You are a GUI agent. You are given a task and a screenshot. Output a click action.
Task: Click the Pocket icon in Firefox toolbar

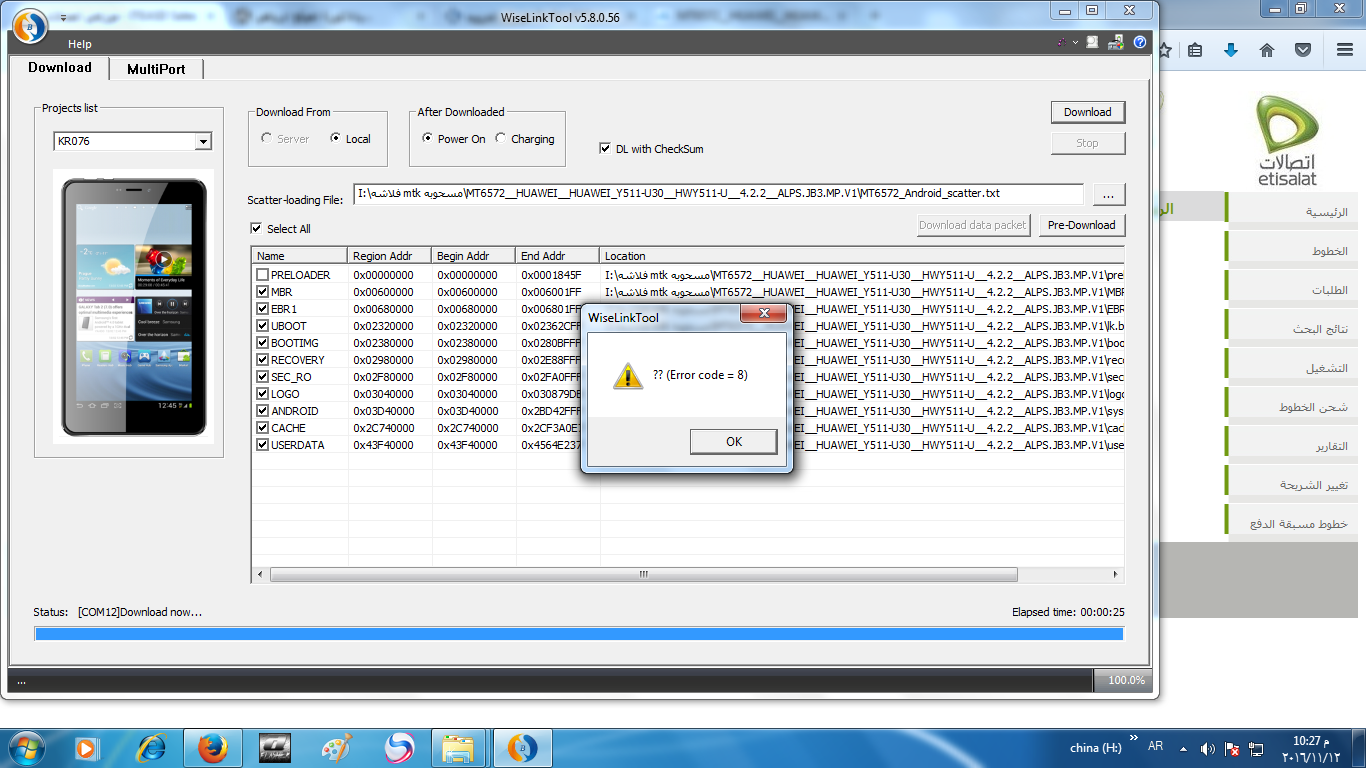[x=1303, y=50]
